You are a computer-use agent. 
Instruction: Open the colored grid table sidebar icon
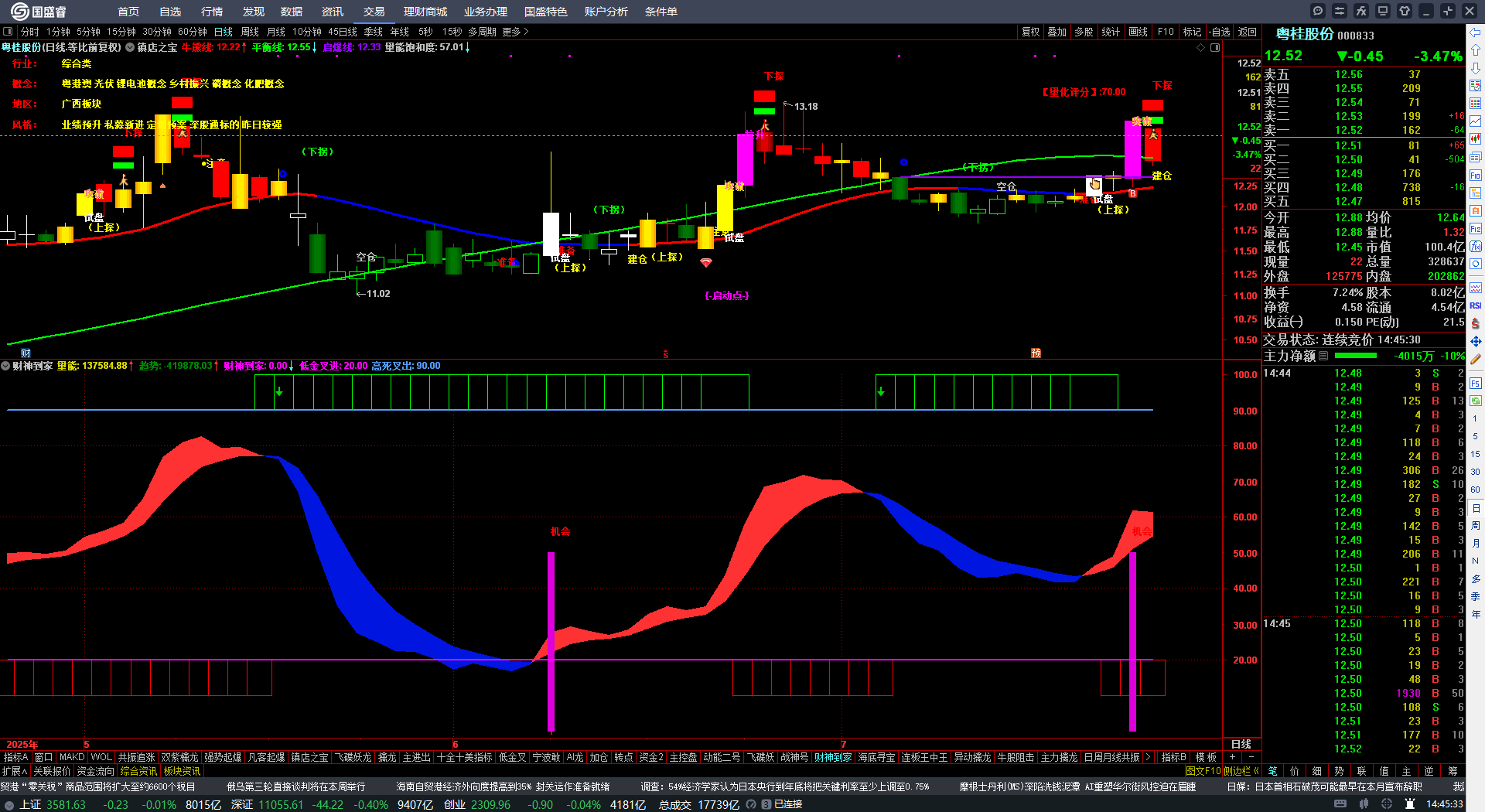[x=1476, y=104]
